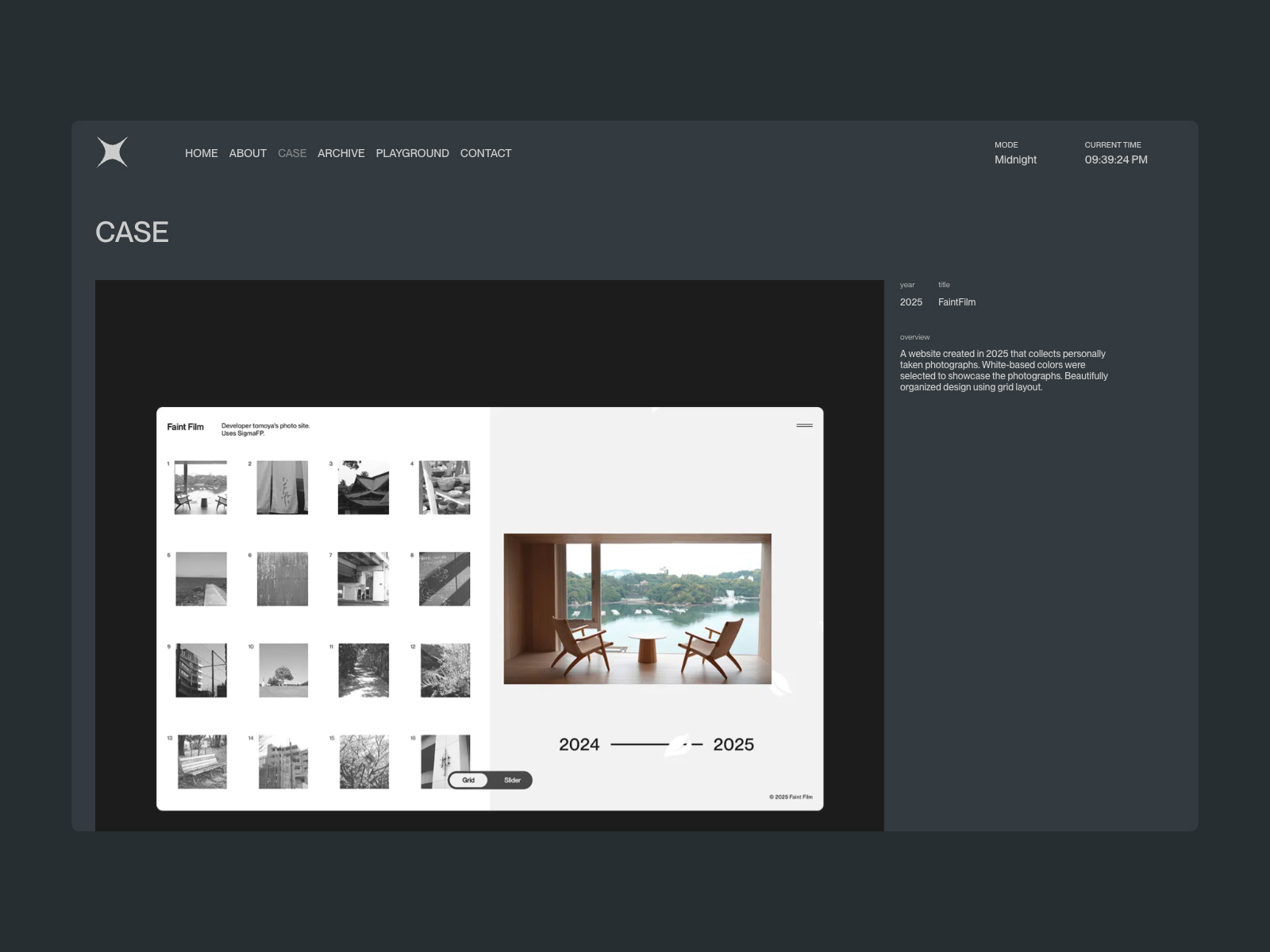
Task: Open thumbnail 10 of lone tree
Action: coord(283,670)
